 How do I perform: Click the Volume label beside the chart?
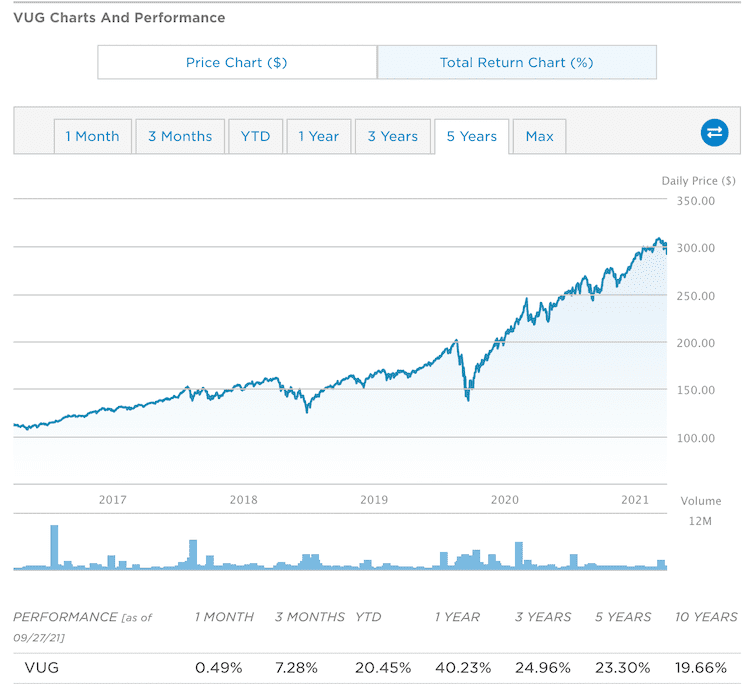point(701,501)
